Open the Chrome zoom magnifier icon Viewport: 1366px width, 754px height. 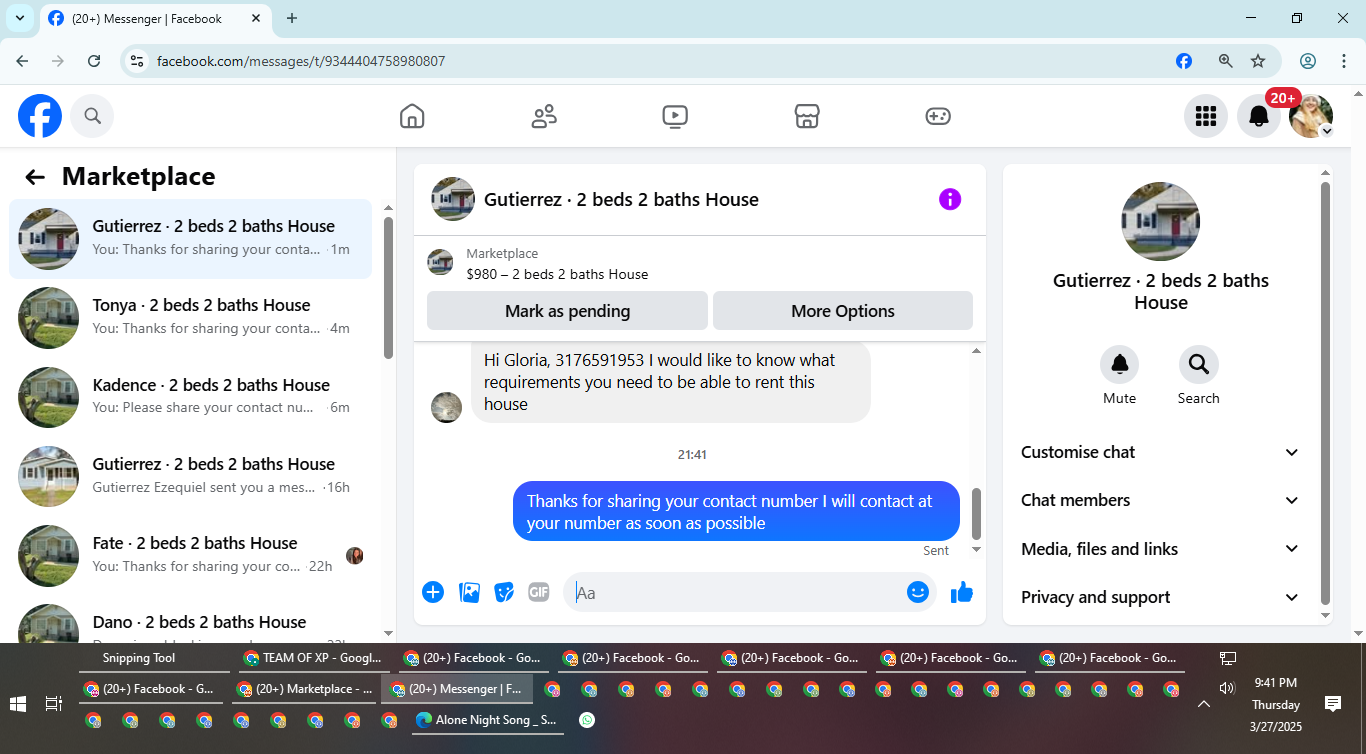click(1225, 61)
